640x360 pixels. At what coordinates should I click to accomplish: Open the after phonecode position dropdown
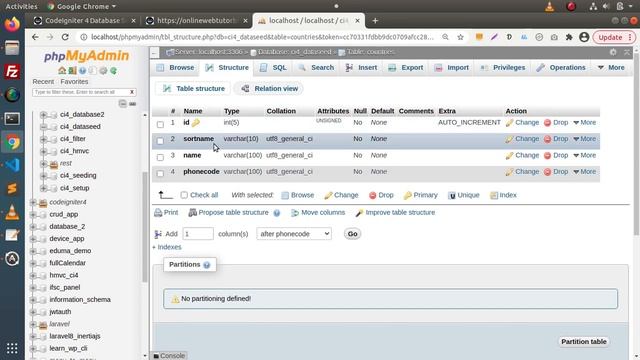[x=294, y=234]
